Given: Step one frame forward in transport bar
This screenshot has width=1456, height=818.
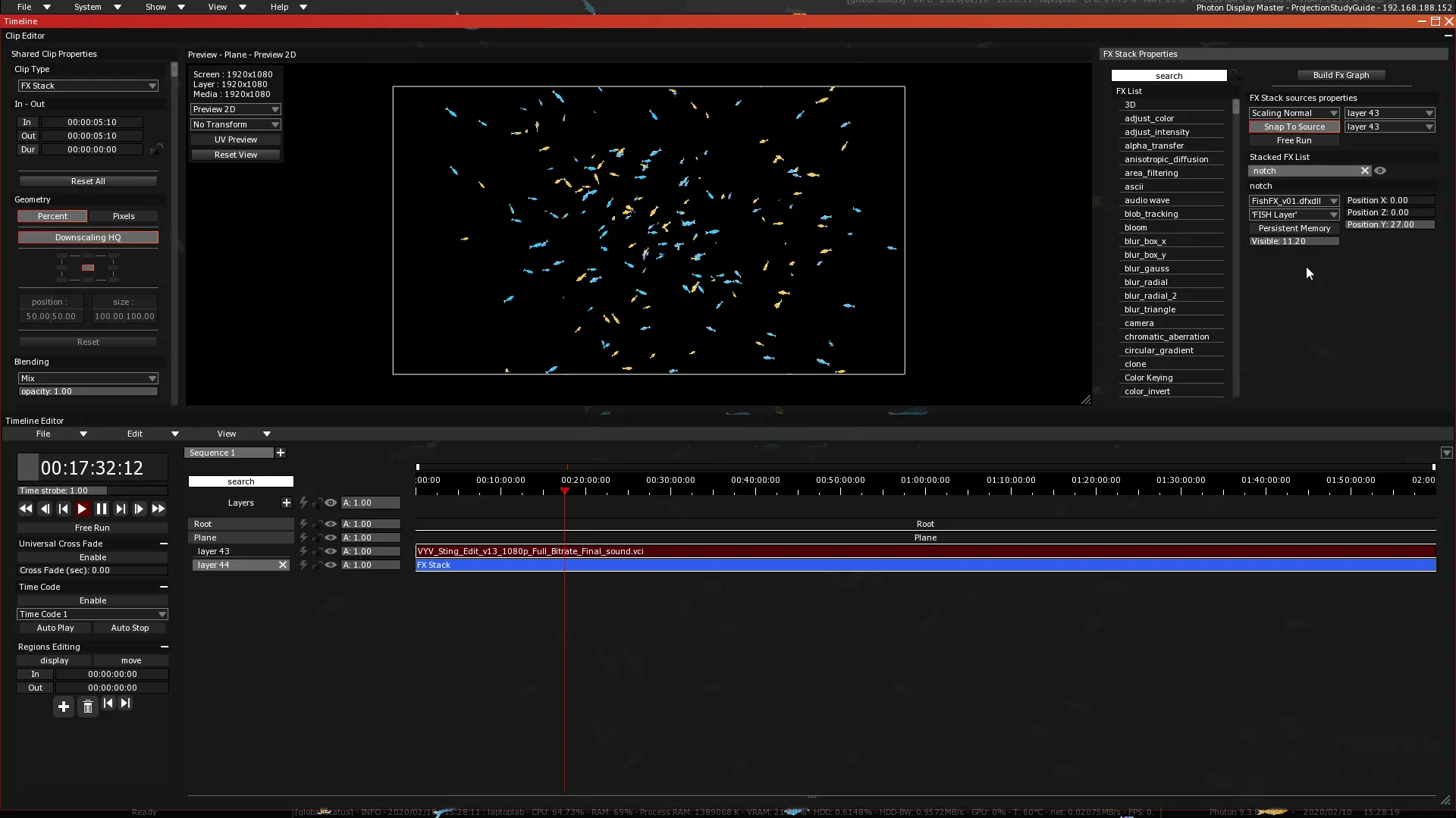Looking at the screenshot, I should pyautogui.click(x=140, y=509).
